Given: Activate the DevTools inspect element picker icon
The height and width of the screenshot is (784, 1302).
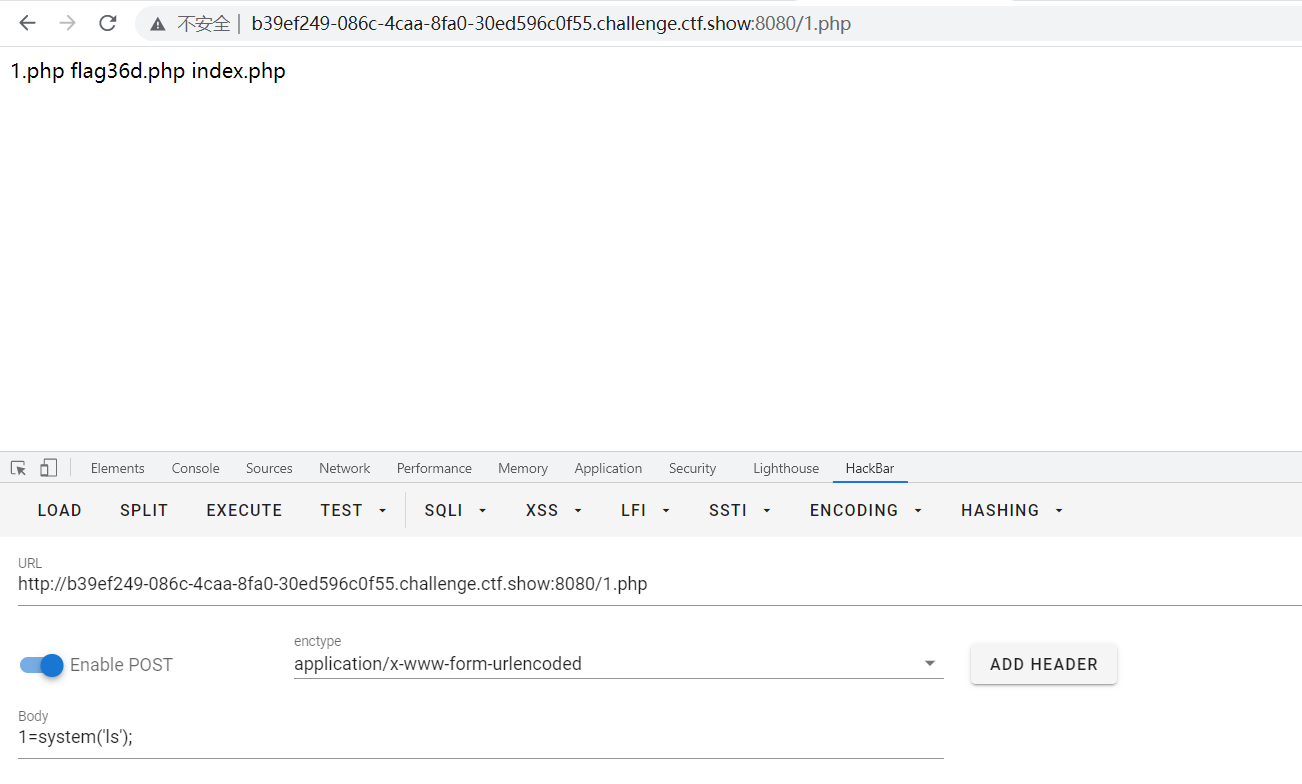Looking at the screenshot, I should click(18, 468).
